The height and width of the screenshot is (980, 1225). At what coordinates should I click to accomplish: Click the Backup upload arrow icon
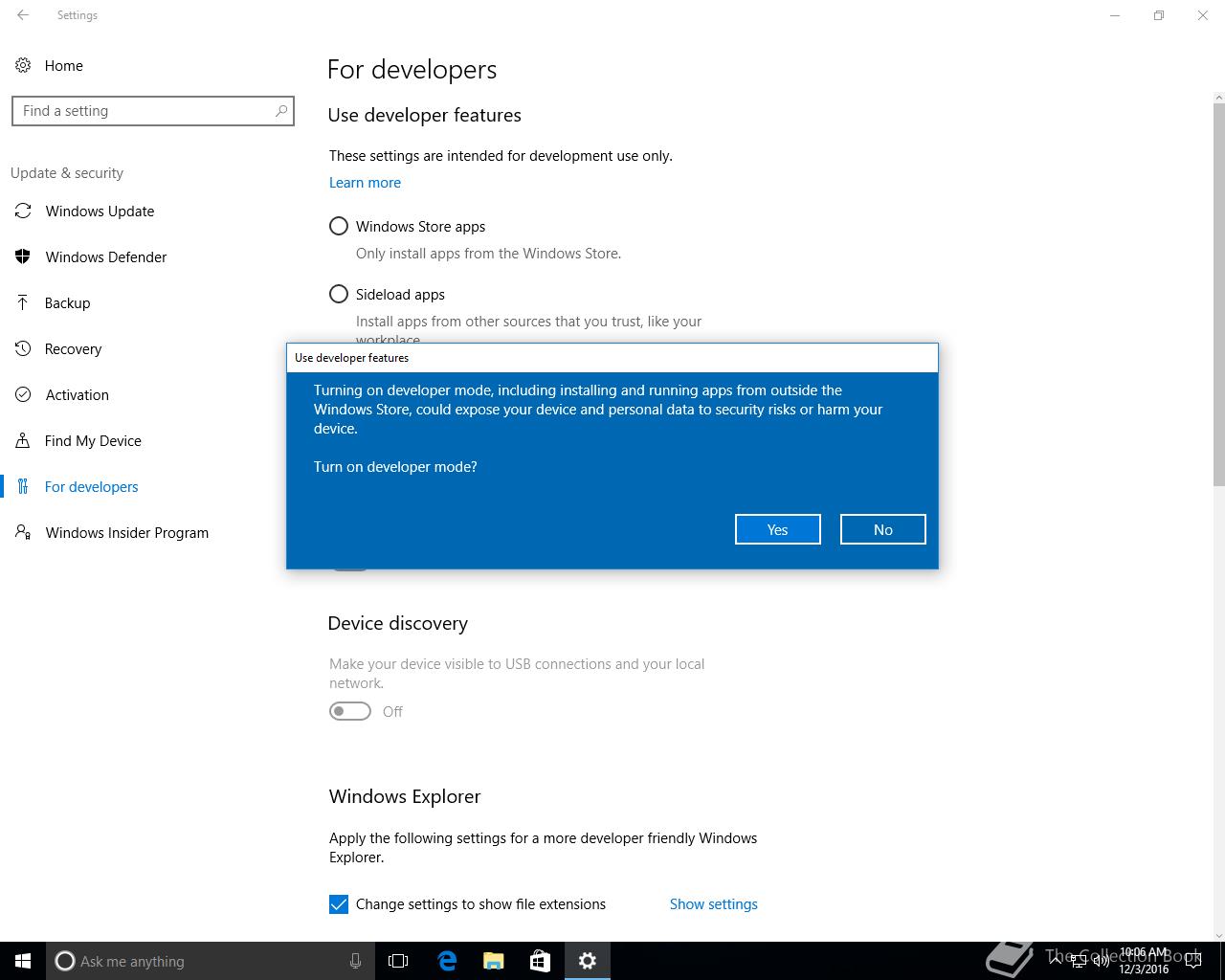coord(23,302)
